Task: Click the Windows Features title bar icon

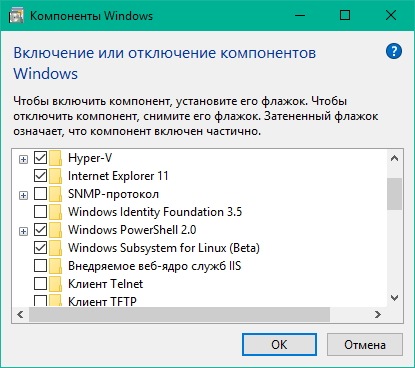Action: (16, 16)
